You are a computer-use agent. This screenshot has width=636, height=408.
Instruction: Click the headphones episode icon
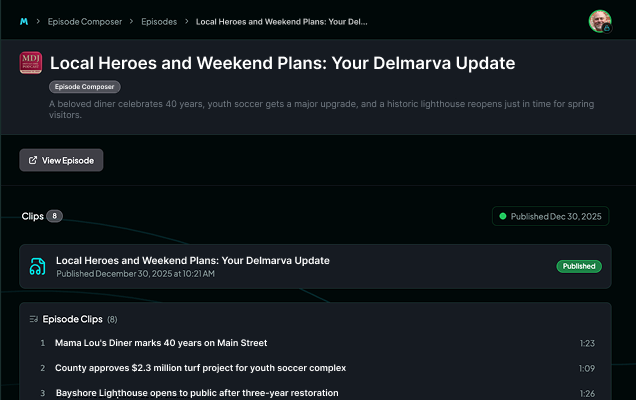pyautogui.click(x=38, y=266)
